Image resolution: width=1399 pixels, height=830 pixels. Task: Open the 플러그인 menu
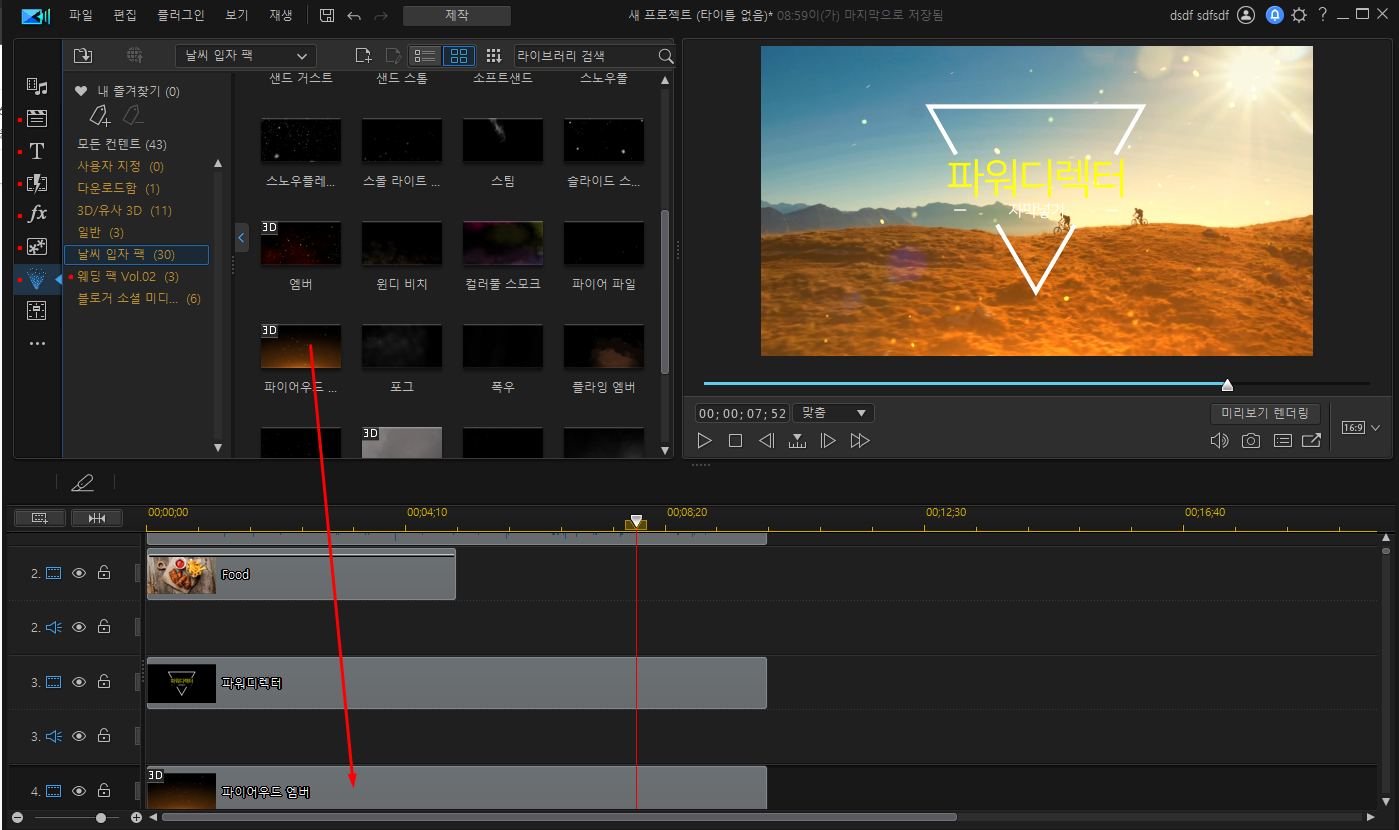181,15
